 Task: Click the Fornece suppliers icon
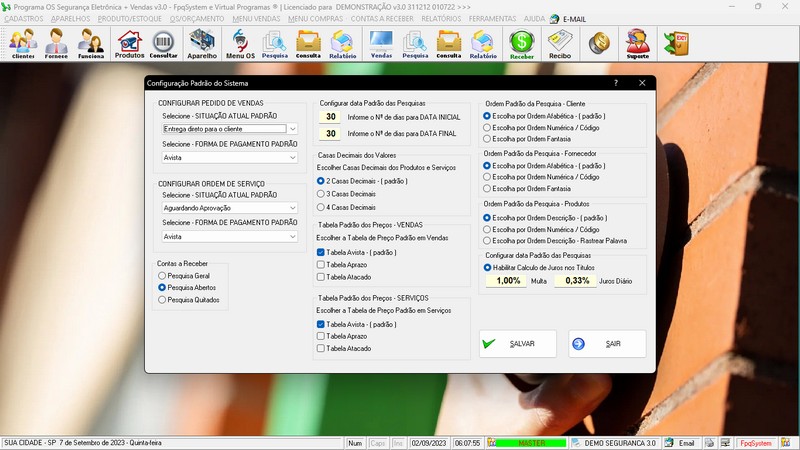(x=57, y=43)
